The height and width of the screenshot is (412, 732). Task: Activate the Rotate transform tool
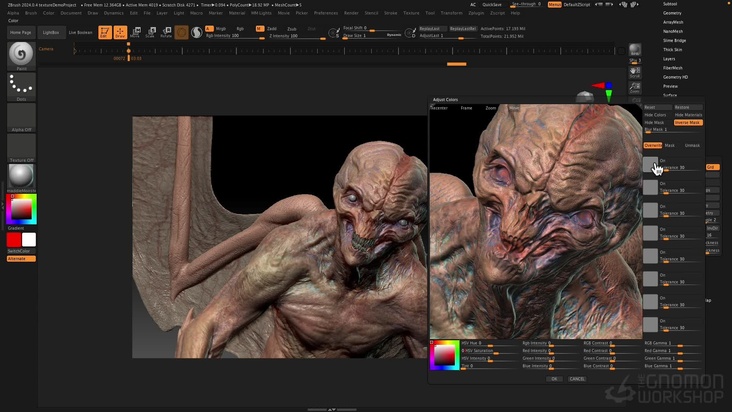(x=166, y=32)
